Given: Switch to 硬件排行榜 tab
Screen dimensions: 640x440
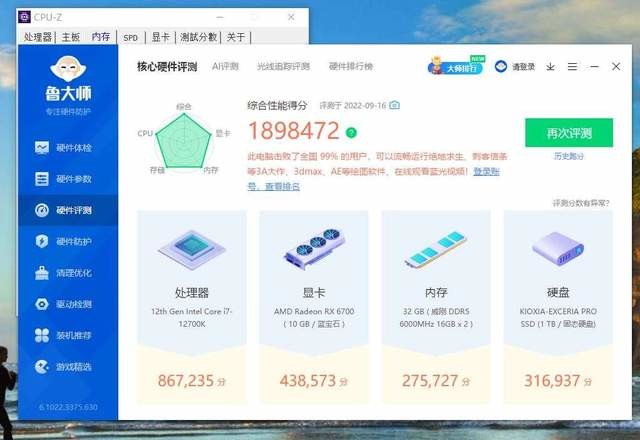Looking at the screenshot, I should [x=351, y=66].
